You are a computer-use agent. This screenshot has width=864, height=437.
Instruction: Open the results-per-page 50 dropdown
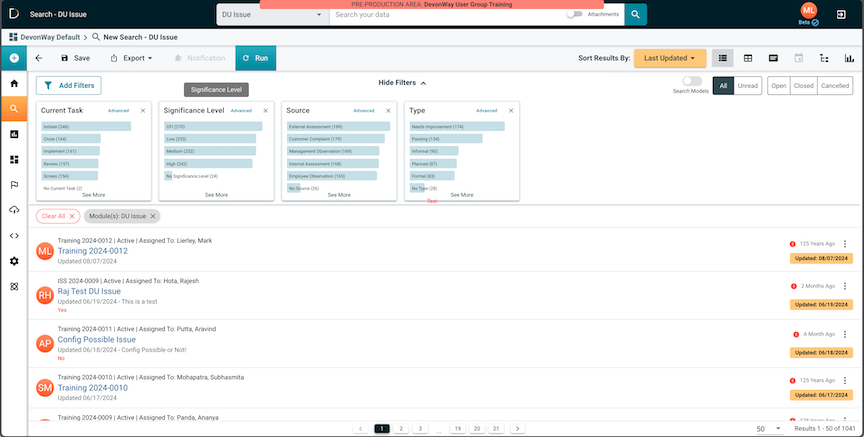pos(769,429)
